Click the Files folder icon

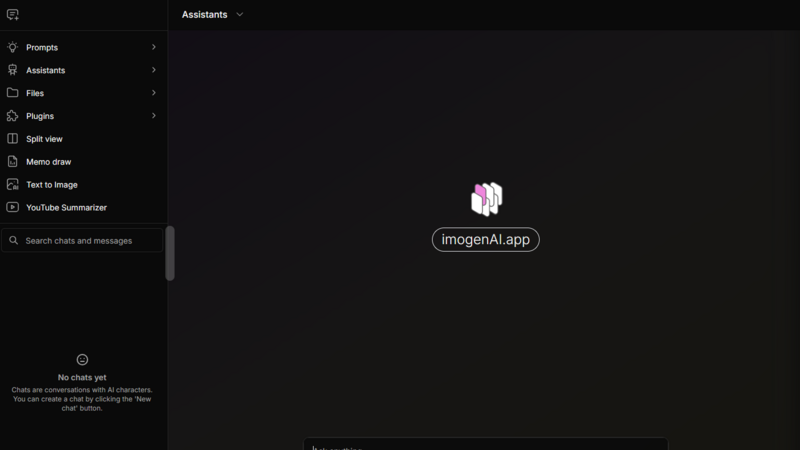13,93
